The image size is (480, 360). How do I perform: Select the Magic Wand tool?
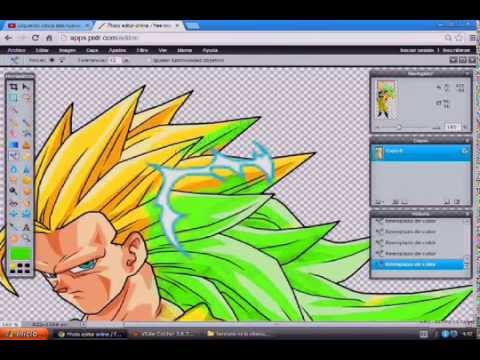tap(13, 109)
